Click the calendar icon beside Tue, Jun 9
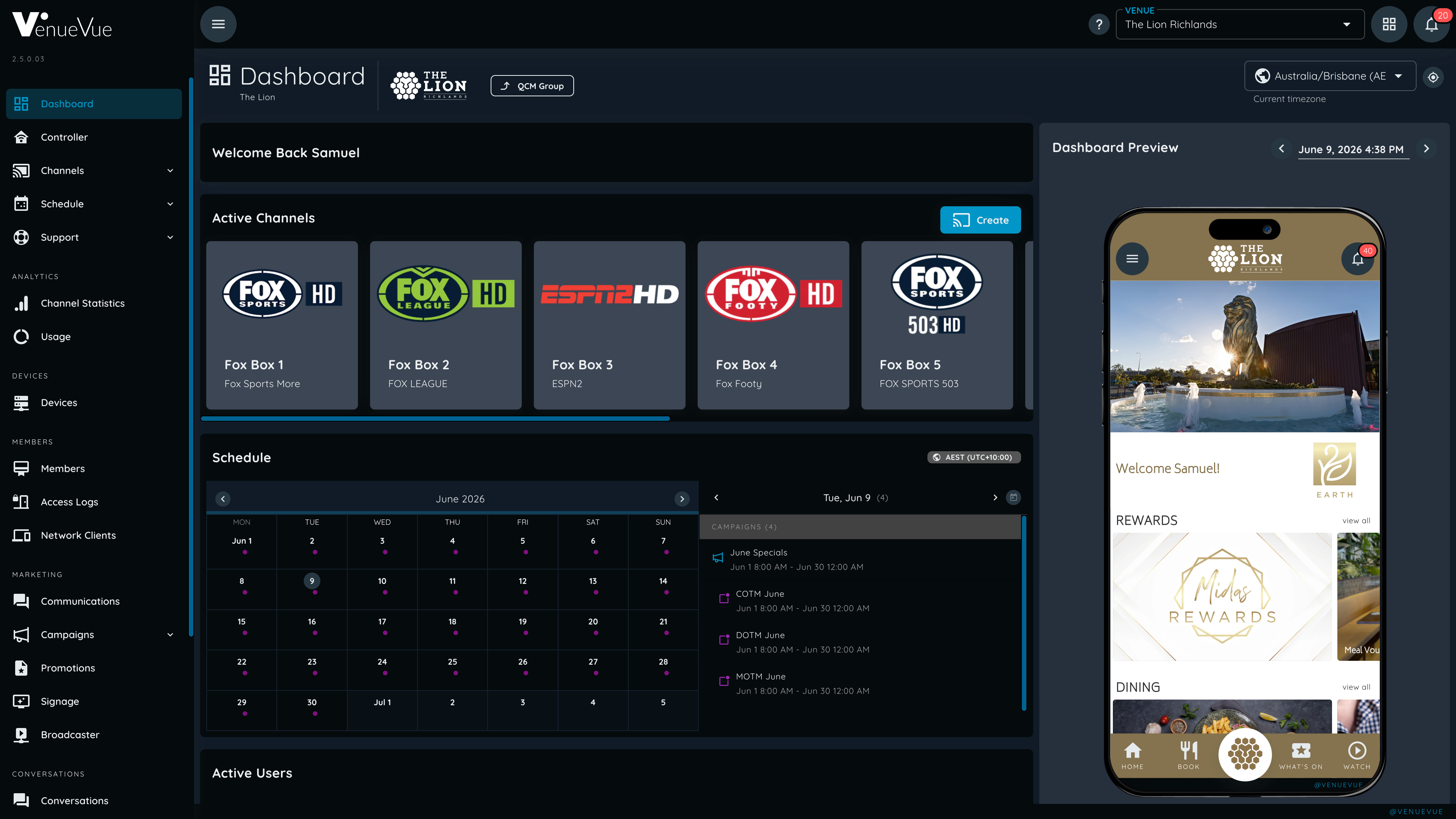This screenshot has width=1456, height=819. [1014, 497]
